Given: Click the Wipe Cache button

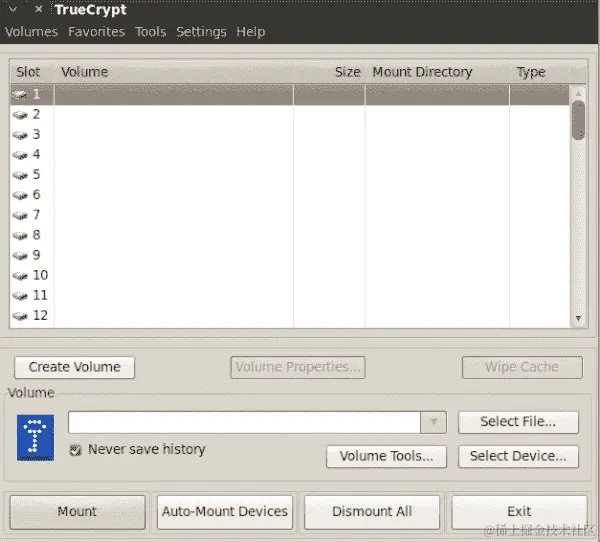Looking at the screenshot, I should 522,367.
